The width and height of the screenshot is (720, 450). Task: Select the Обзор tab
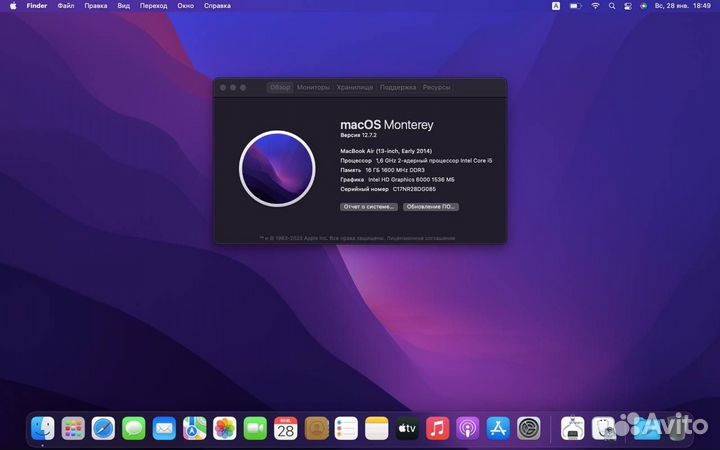[x=280, y=87]
